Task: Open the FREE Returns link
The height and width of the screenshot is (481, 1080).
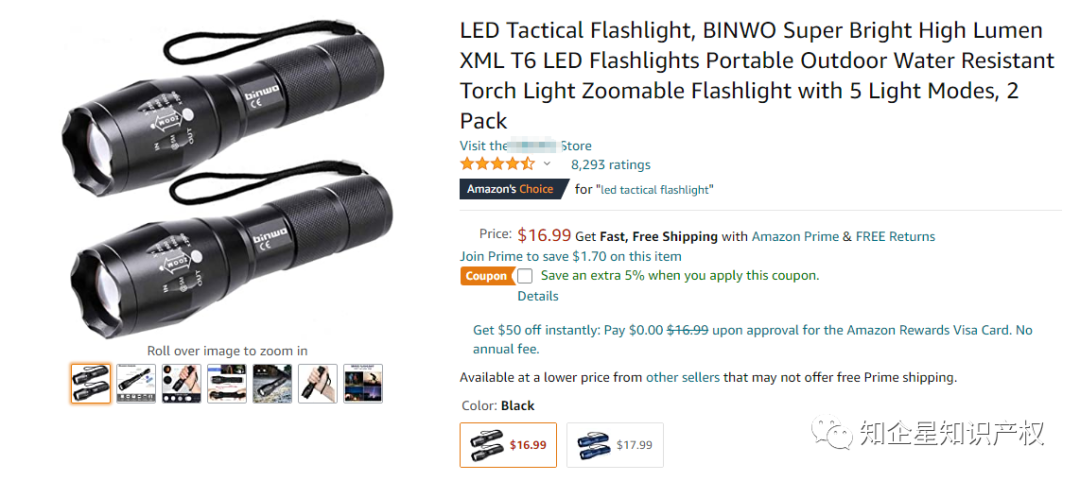Action: tap(895, 236)
